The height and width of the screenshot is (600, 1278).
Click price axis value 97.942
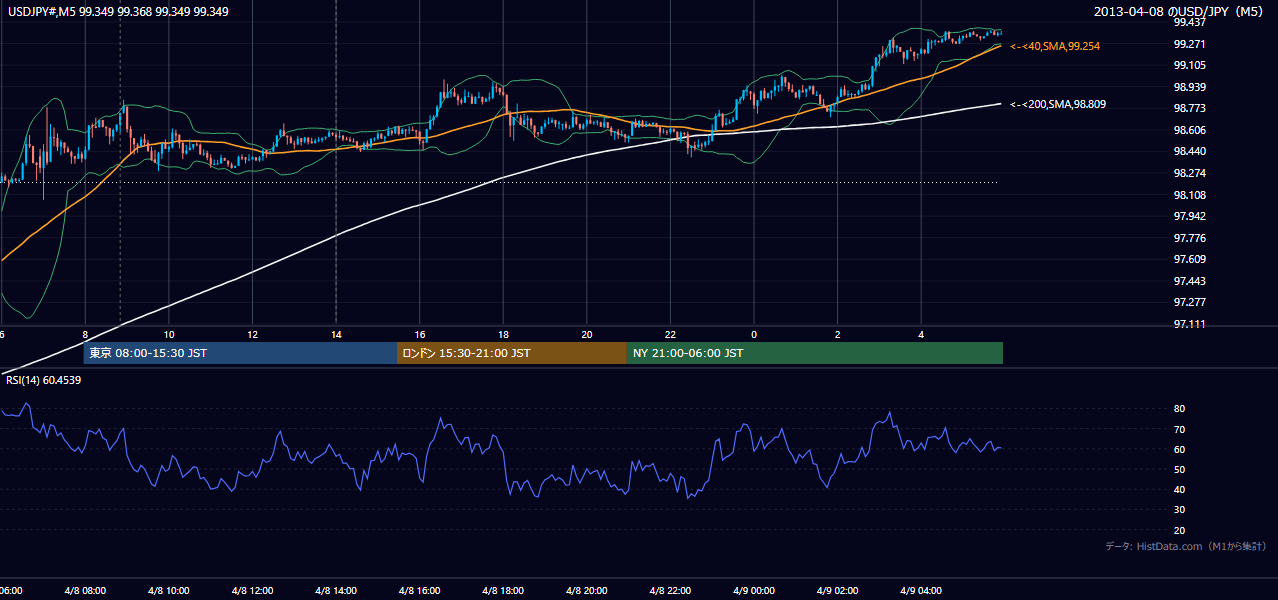click(1189, 216)
